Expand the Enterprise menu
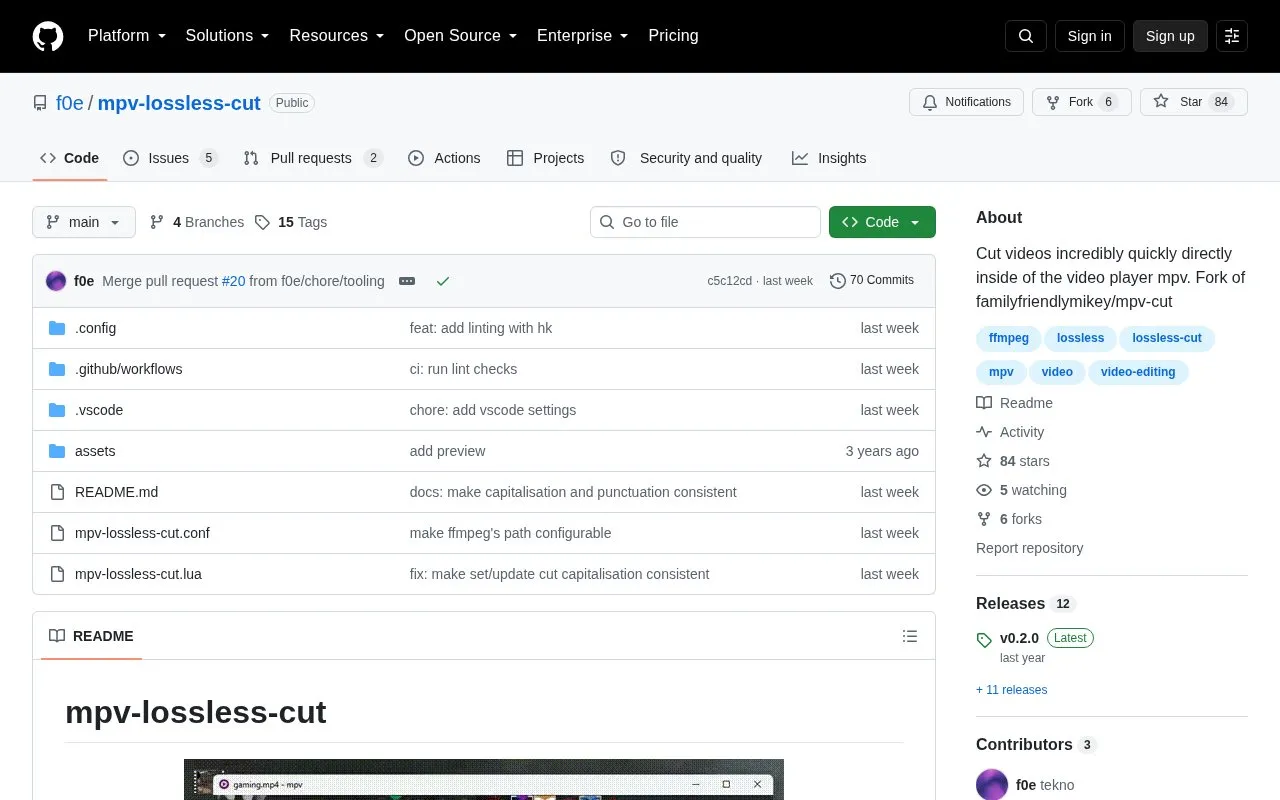 point(583,36)
